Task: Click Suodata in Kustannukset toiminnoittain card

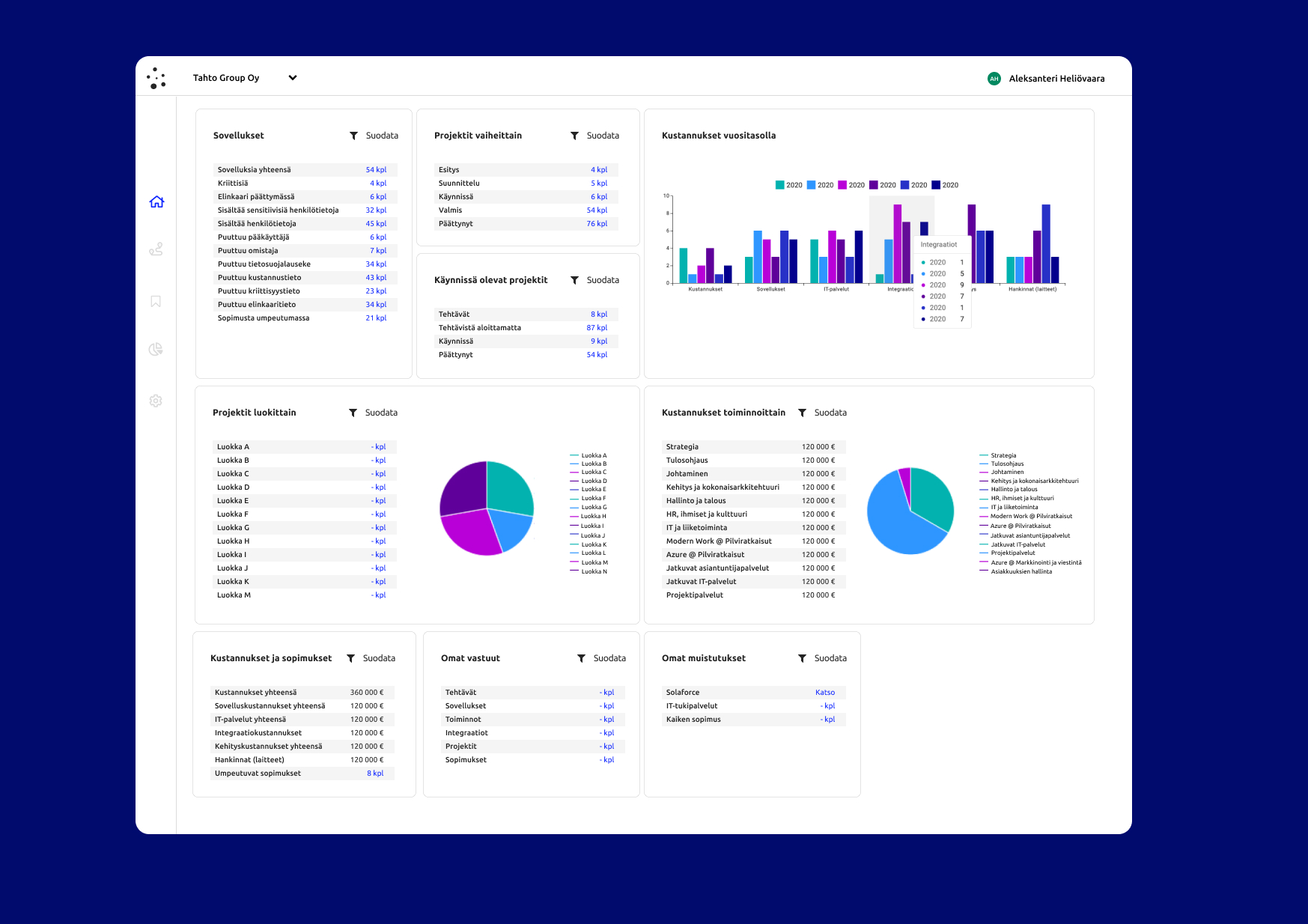Action: tap(830, 413)
